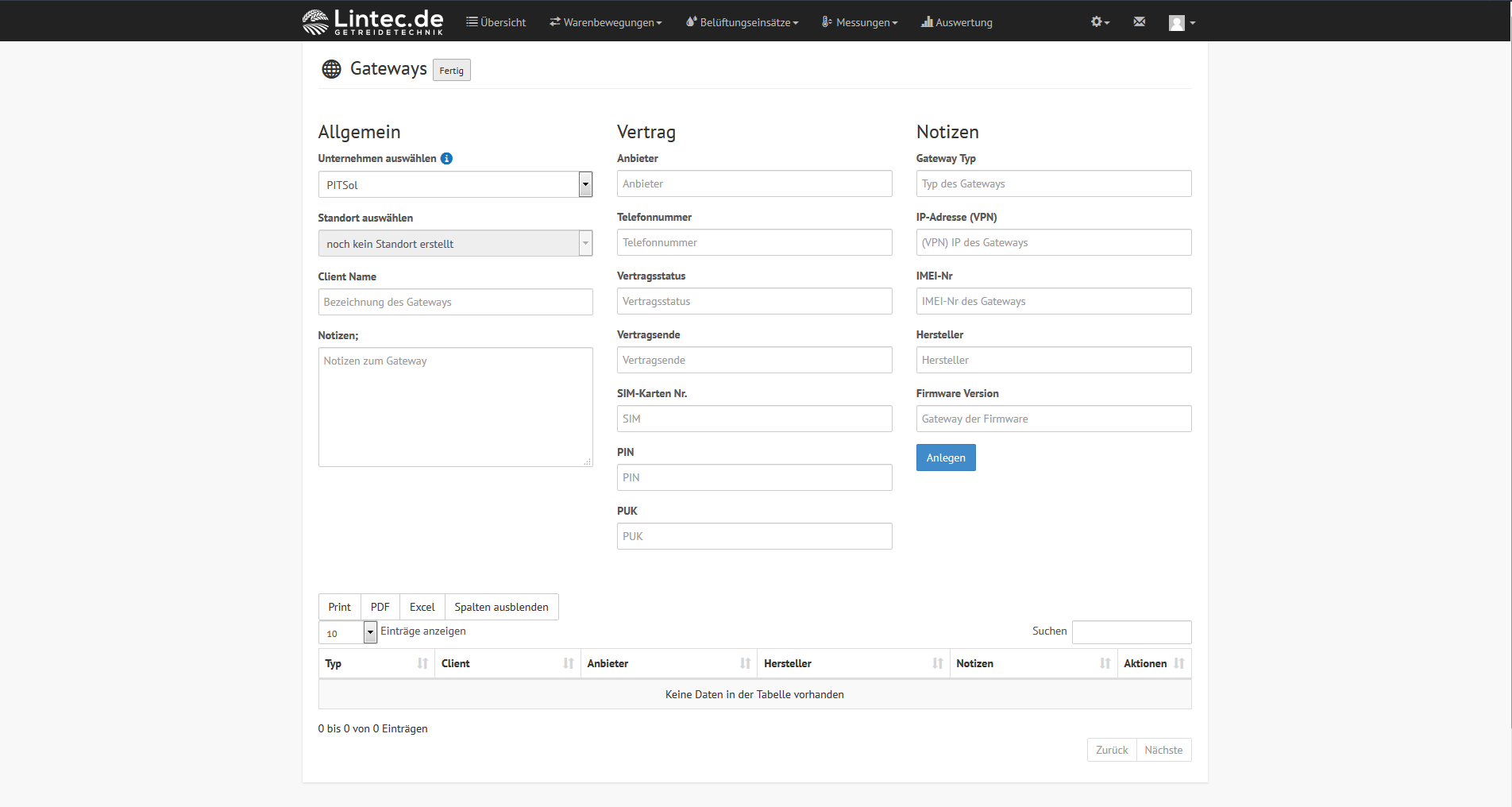Change the entries-per-page dropdown

click(348, 633)
